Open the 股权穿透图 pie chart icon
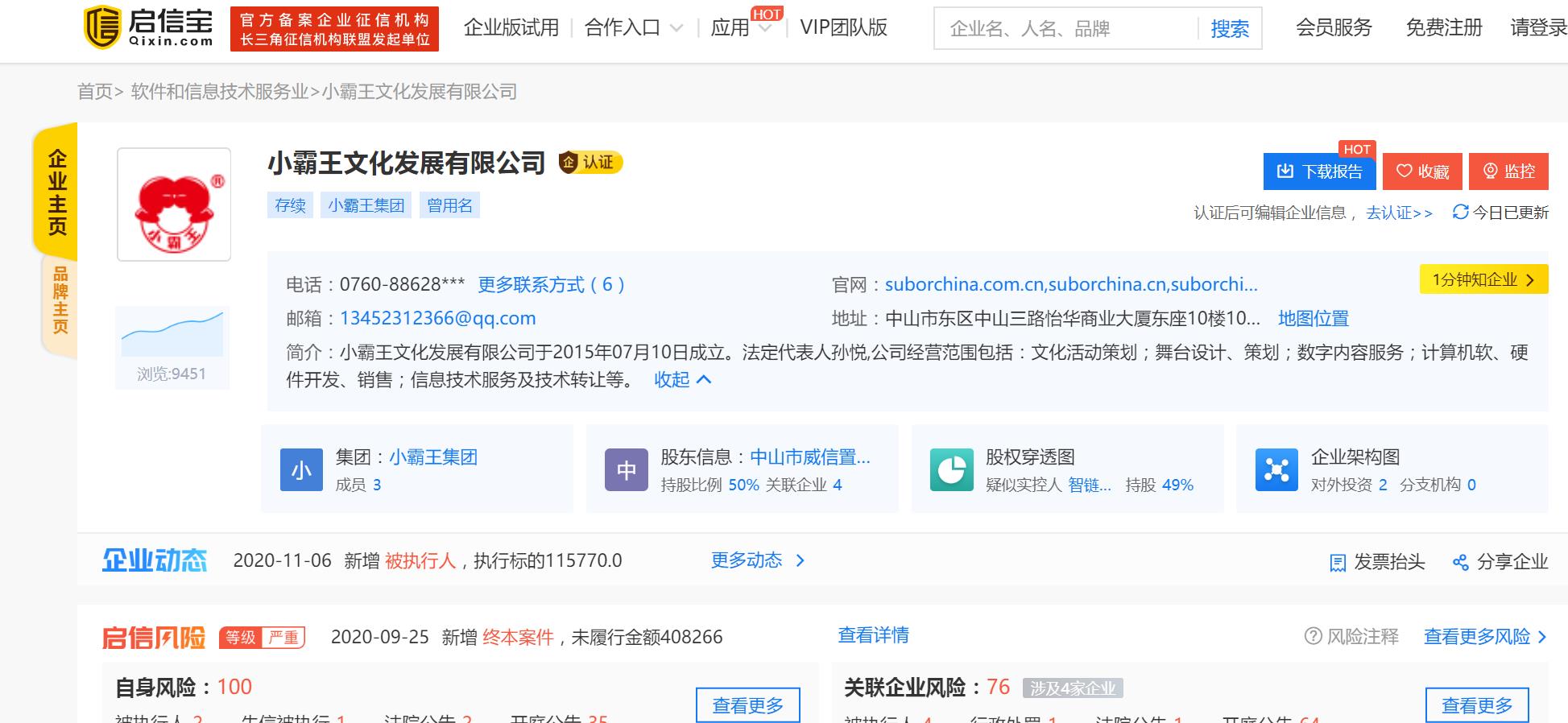The image size is (1568, 723). (x=951, y=469)
